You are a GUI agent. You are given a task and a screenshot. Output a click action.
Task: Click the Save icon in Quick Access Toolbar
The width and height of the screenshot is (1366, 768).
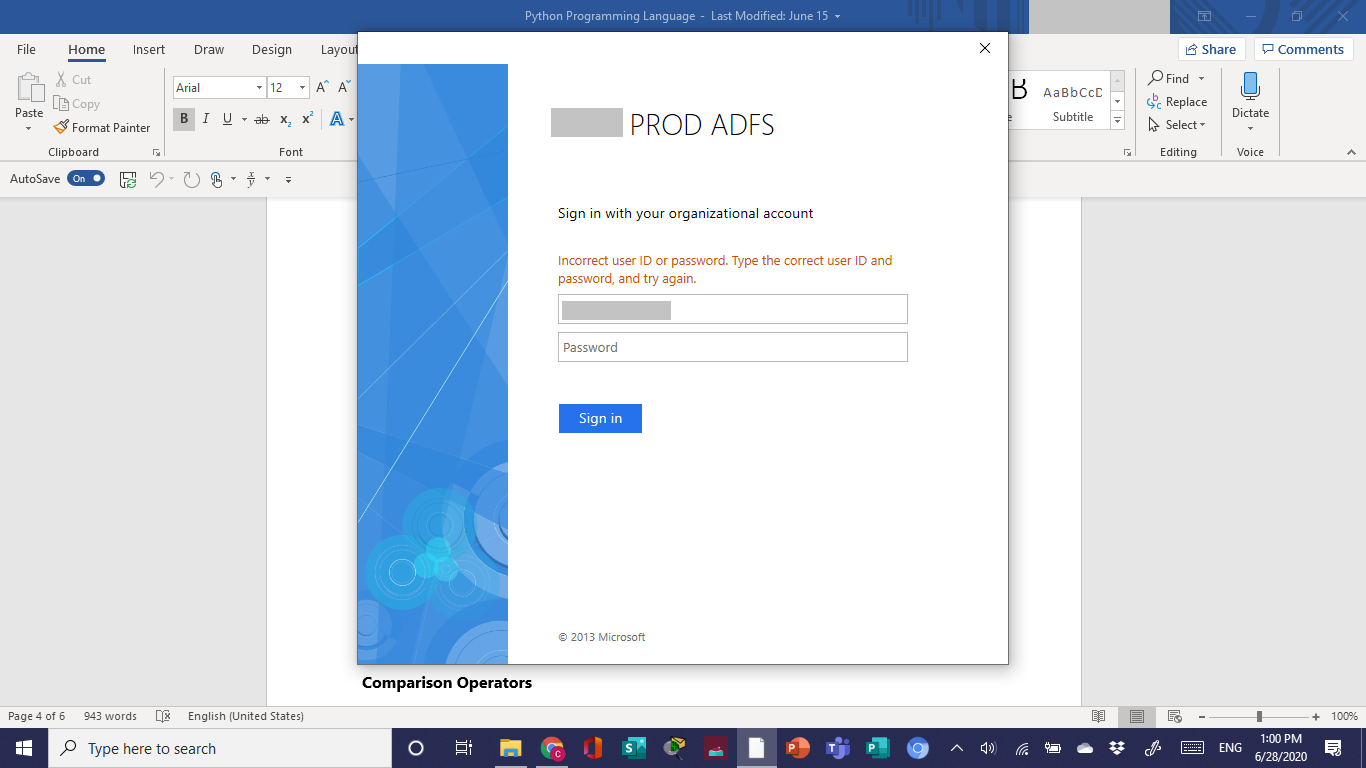(x=128, y=180)
